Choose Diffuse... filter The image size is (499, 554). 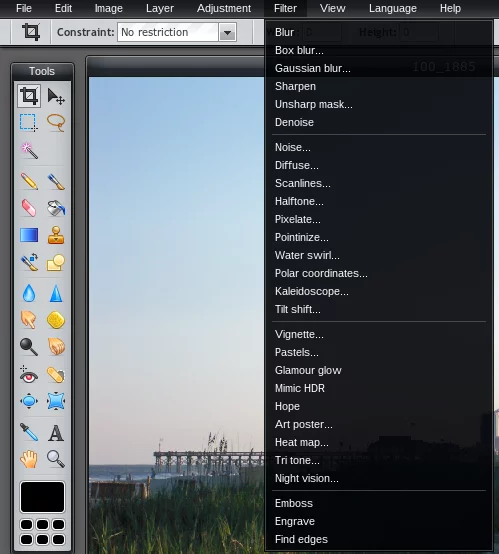pyautogui.click(x=379, y=165)
